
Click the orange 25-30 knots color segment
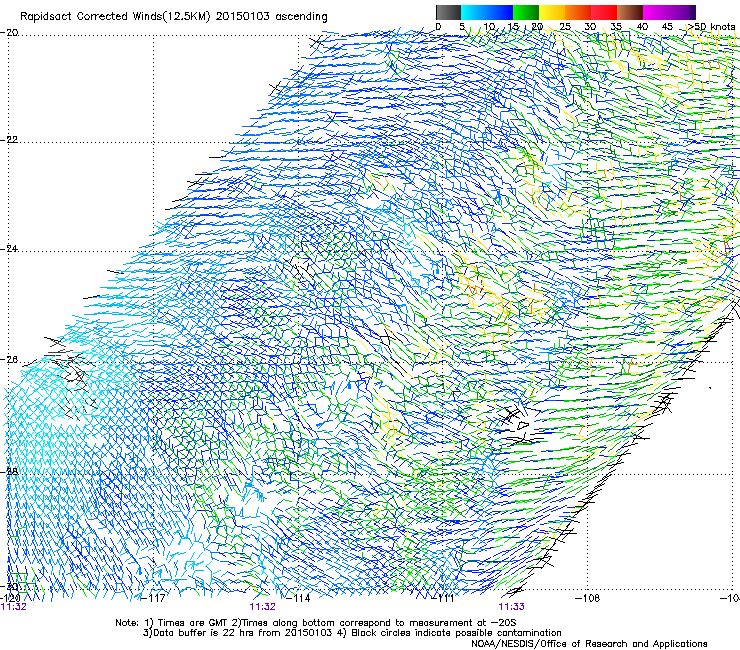pyautogui.click(x=578, y=13)
